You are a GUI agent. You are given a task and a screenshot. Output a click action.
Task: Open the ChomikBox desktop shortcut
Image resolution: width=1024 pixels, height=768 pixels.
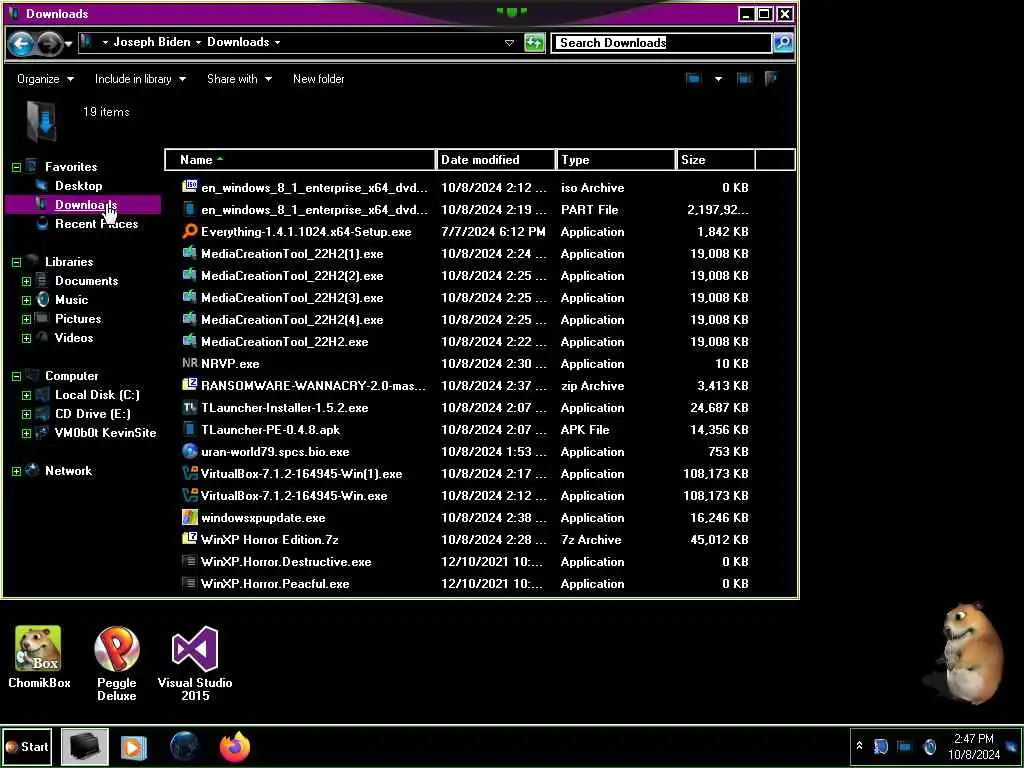click(39, 658)
